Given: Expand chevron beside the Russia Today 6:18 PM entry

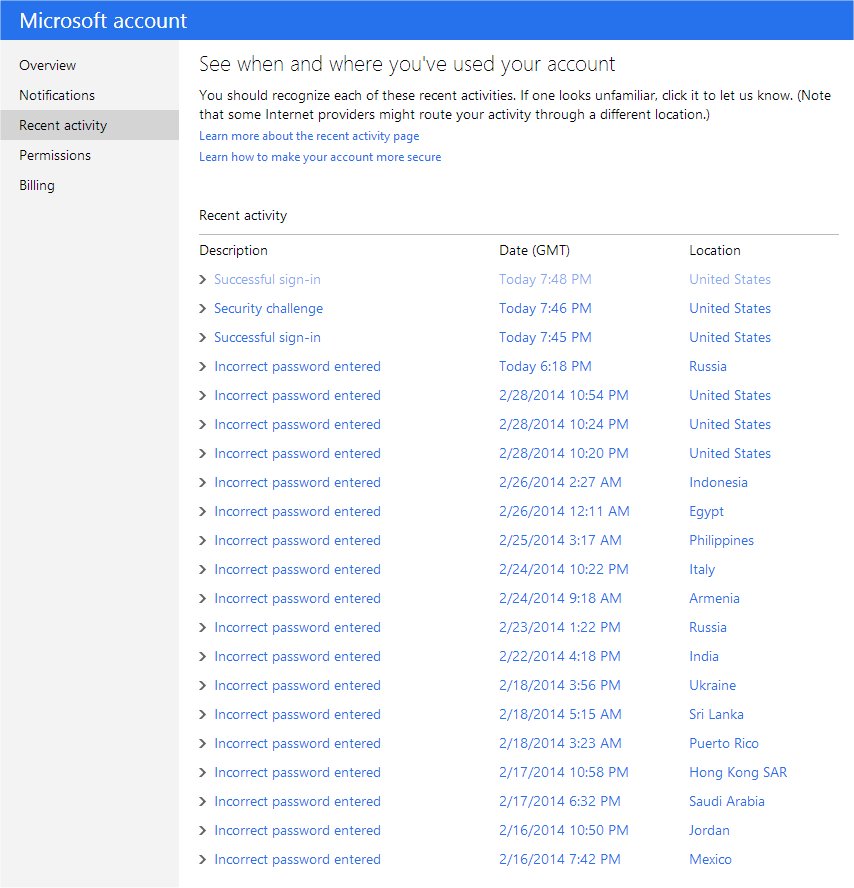Looking at the screenshot, I should pyautogui.click(x=203, y=367).
